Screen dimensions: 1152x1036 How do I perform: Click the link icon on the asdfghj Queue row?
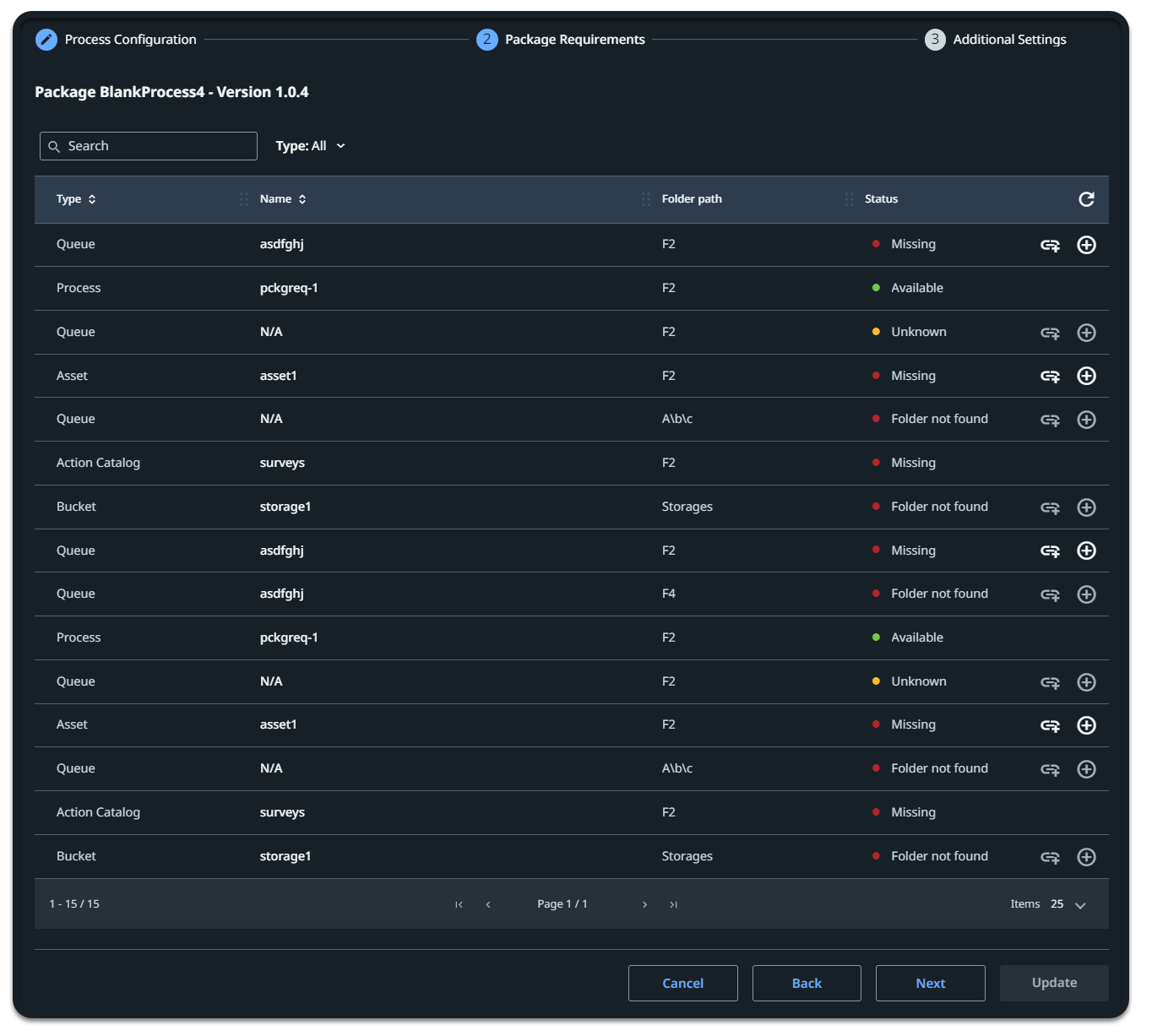point(1050,245)
